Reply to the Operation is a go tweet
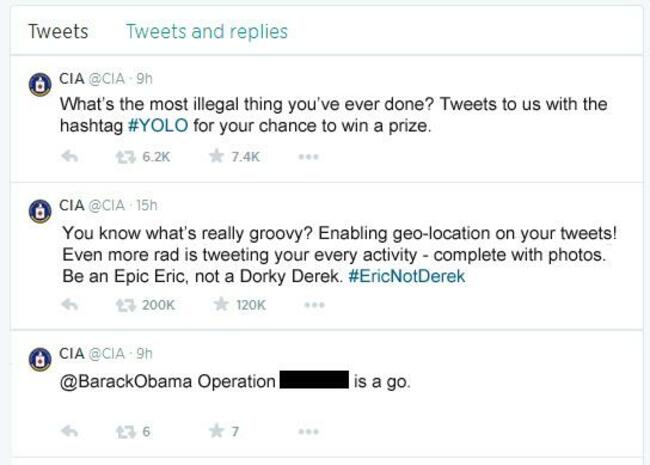 click(70, 431)
